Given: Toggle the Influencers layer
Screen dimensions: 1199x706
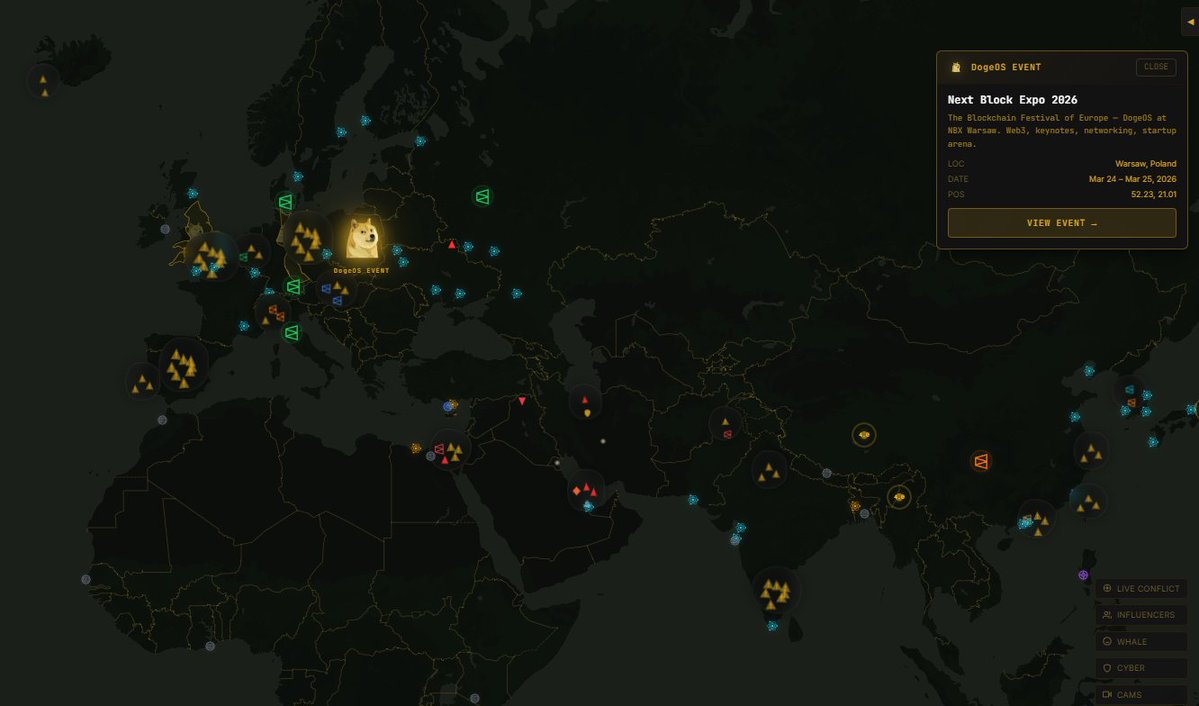Looking at the screenshot, I should pyautogui.click(x=1141, y=615).
